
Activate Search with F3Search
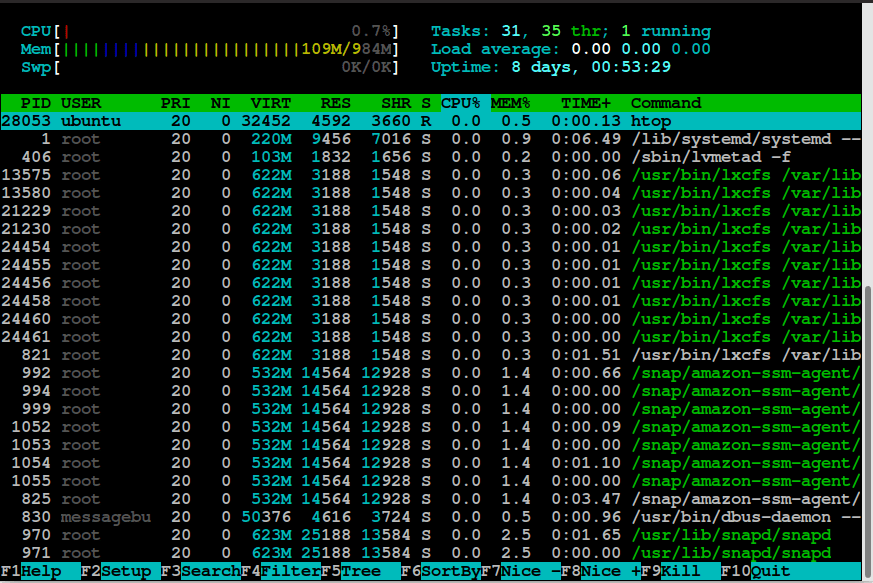(x=197, y=571)
